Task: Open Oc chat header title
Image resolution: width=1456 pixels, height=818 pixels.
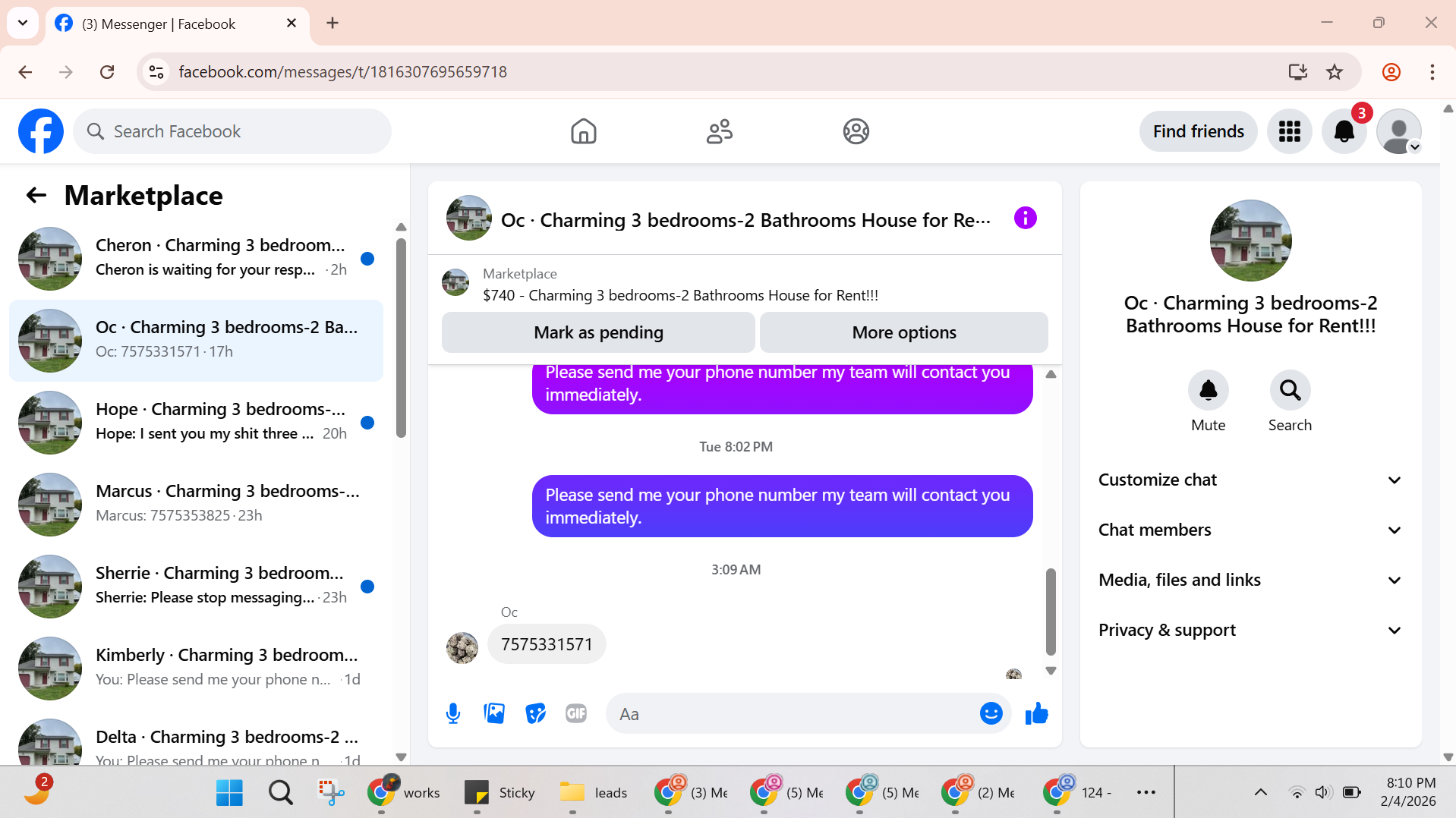Action: tap(745, 220)
